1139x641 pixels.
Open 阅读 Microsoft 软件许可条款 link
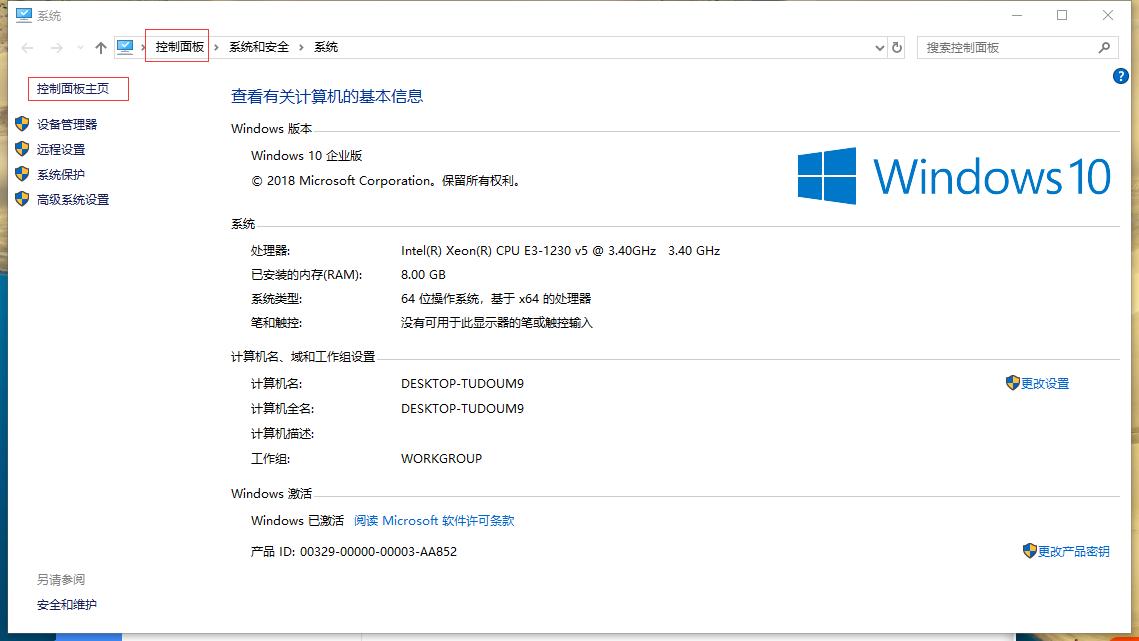435,520
